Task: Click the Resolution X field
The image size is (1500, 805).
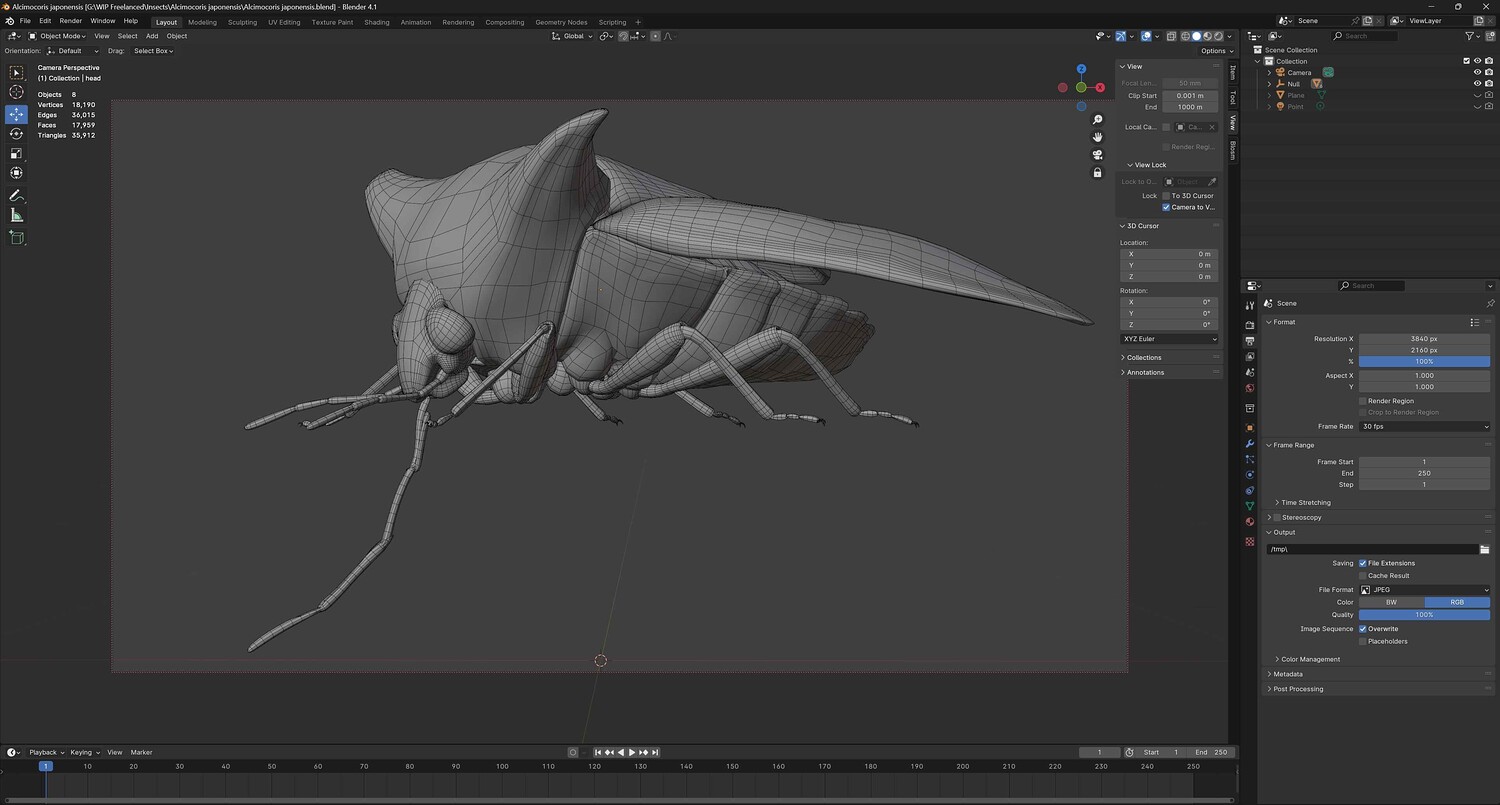Action: pyautogui.click(x=1424, y=339)
